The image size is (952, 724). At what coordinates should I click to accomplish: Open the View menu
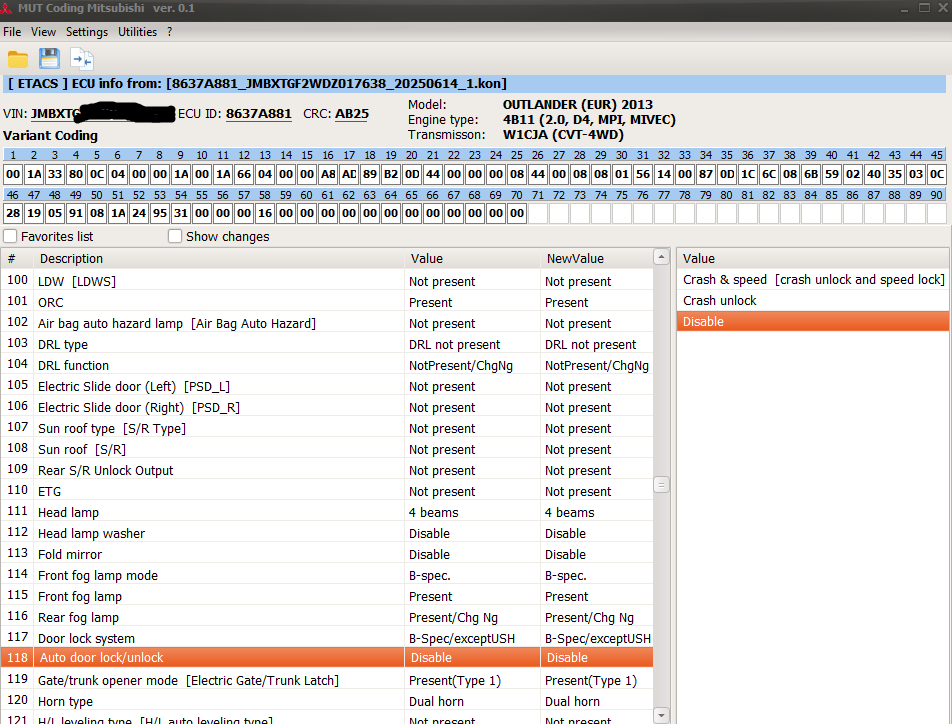click(x=44, y=32)
